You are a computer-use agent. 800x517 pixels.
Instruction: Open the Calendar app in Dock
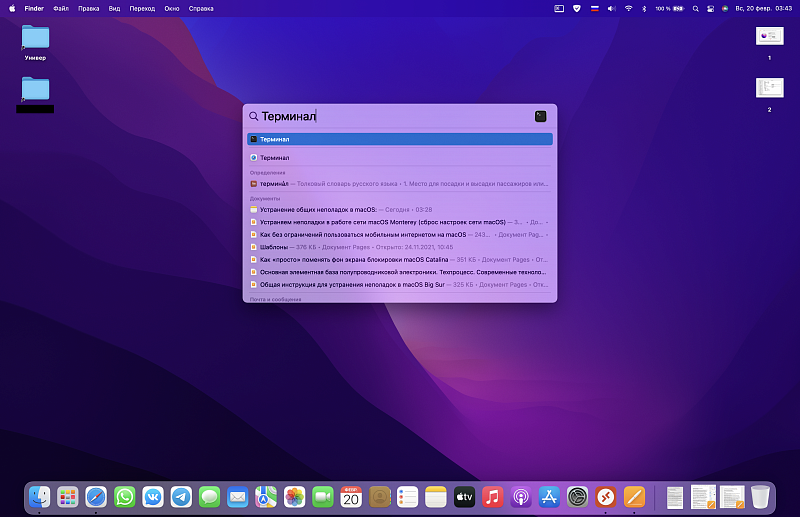tap(351, 496)
